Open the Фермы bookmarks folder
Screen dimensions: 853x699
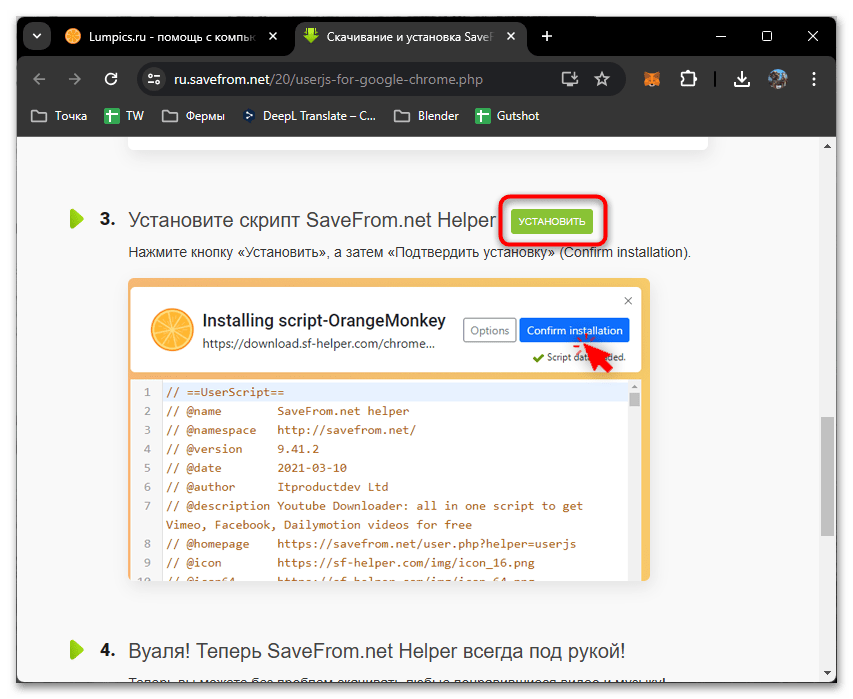[194, 116]
